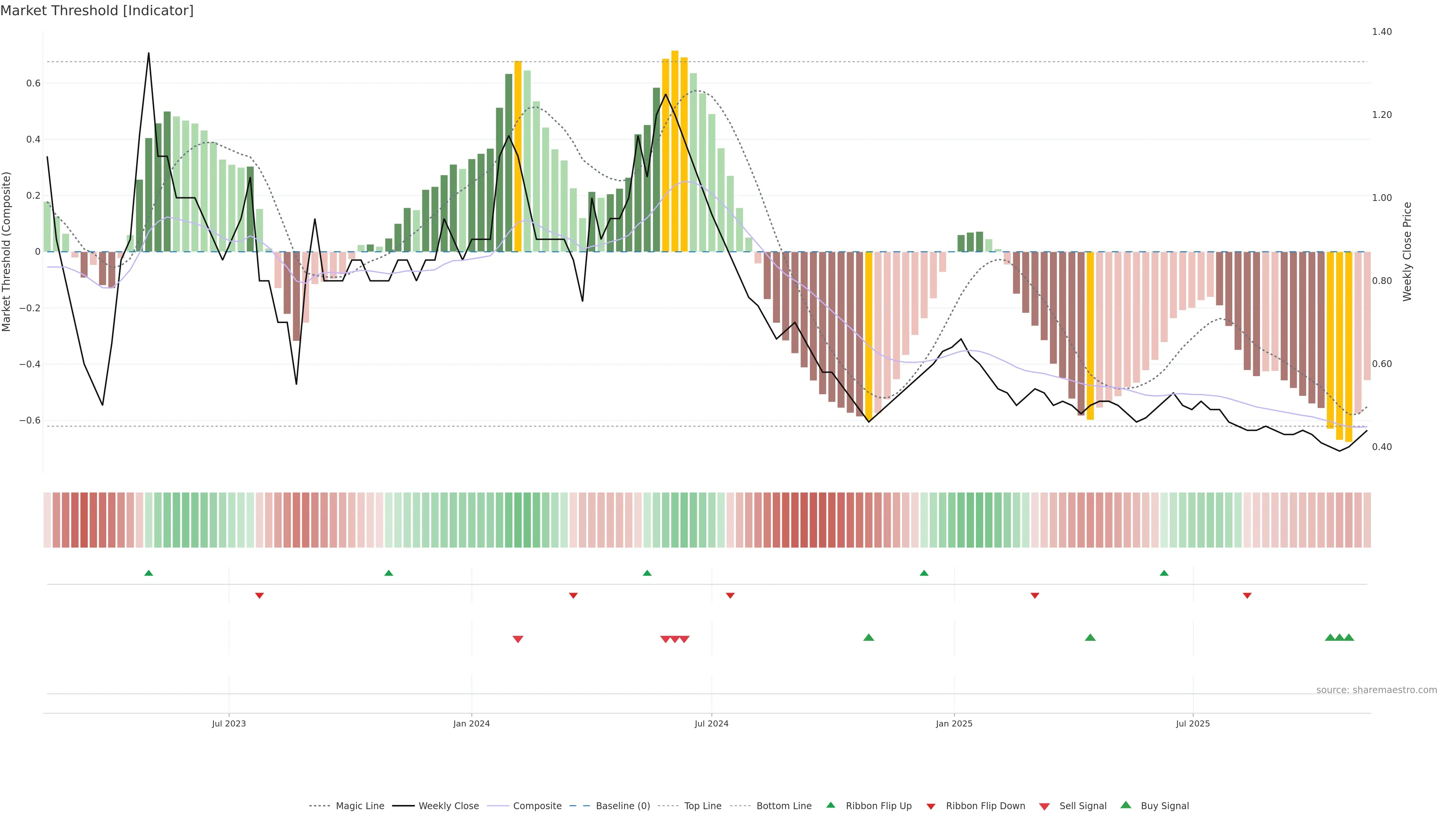Click the source: sharemaestro.com text
This screenshot has height=819, width=1456.
pyautogui.click(x=1376, y=690)
